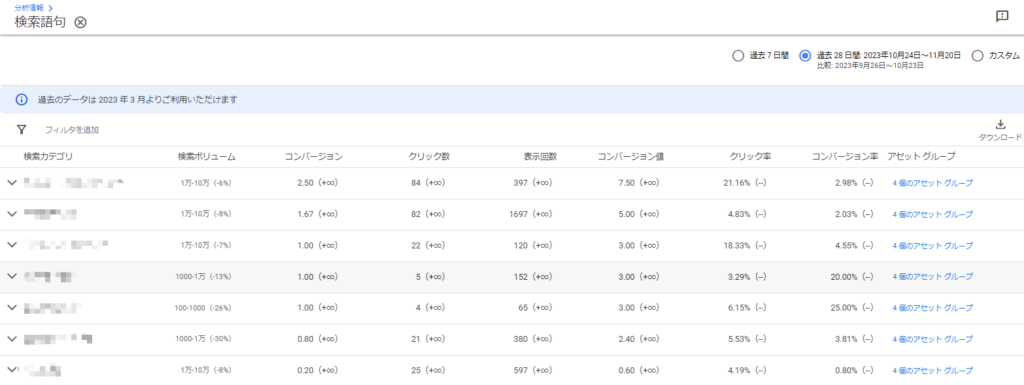
Task: Click the 検索語句 page title
Action: pos(40,22)
